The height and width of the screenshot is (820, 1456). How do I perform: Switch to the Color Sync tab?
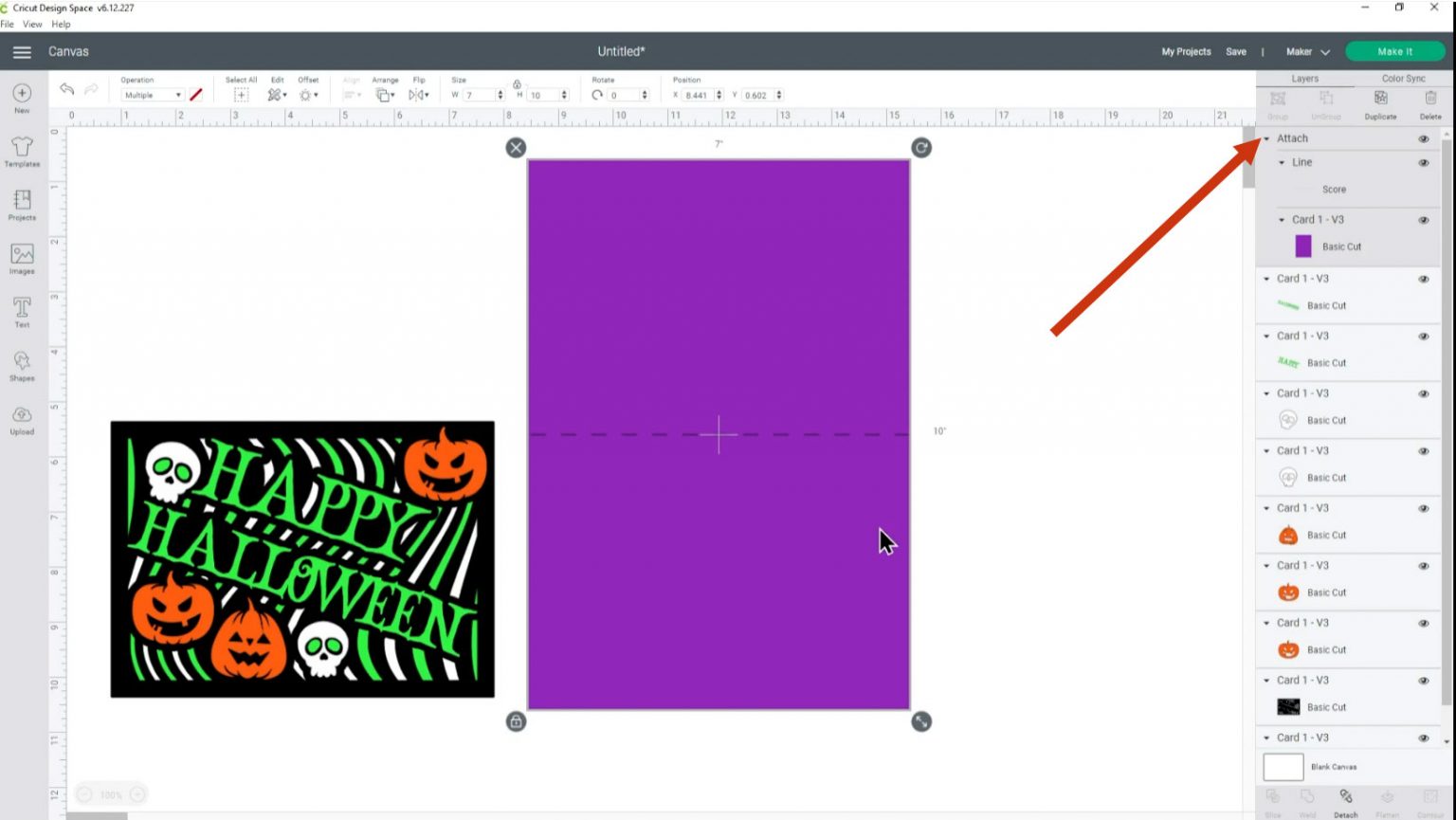pyautogui.click(x=1403, y=79)
